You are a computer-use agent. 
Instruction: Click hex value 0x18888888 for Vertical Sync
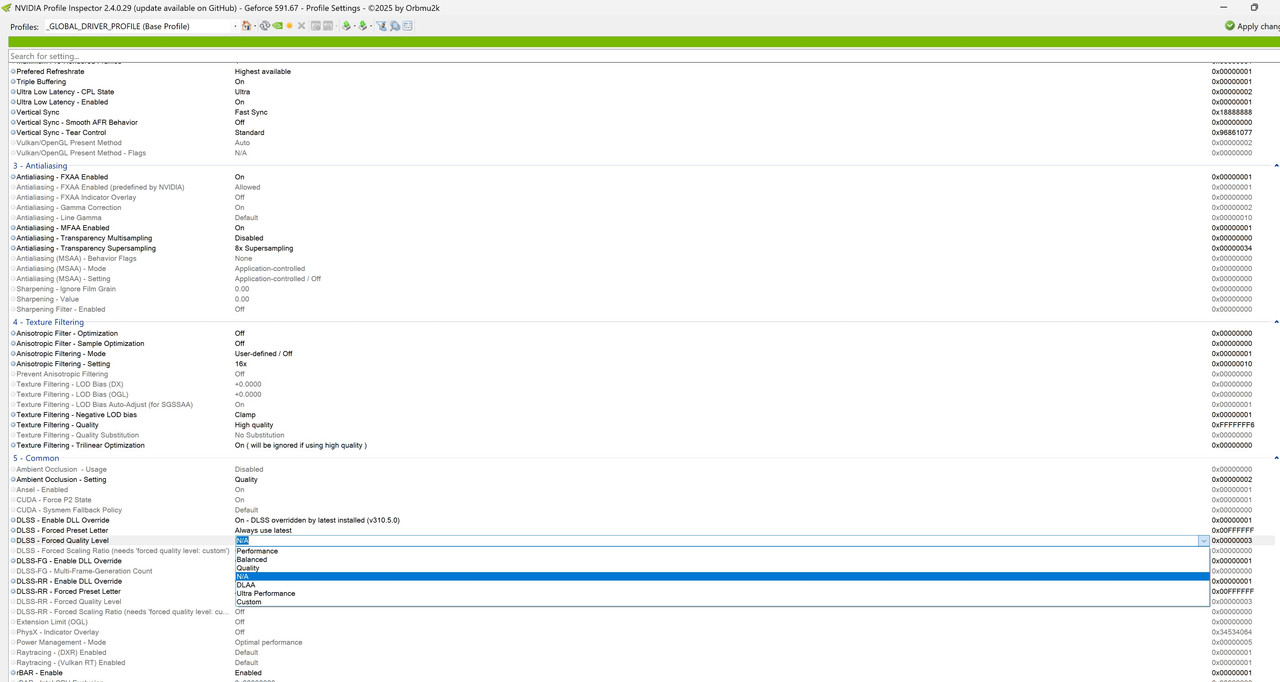click(1232, 112)
